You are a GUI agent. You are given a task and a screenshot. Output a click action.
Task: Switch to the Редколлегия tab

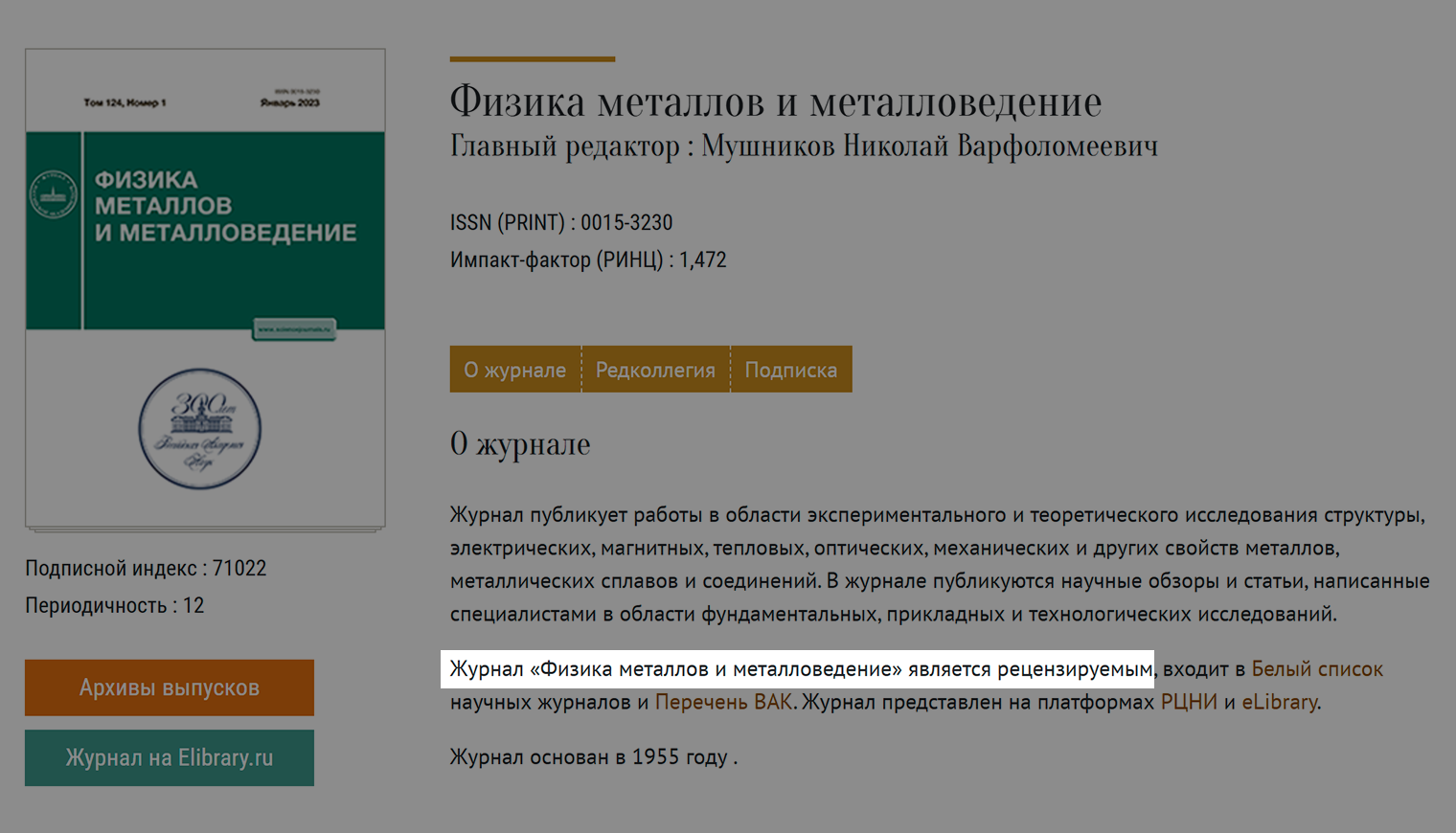click(655, 369)
